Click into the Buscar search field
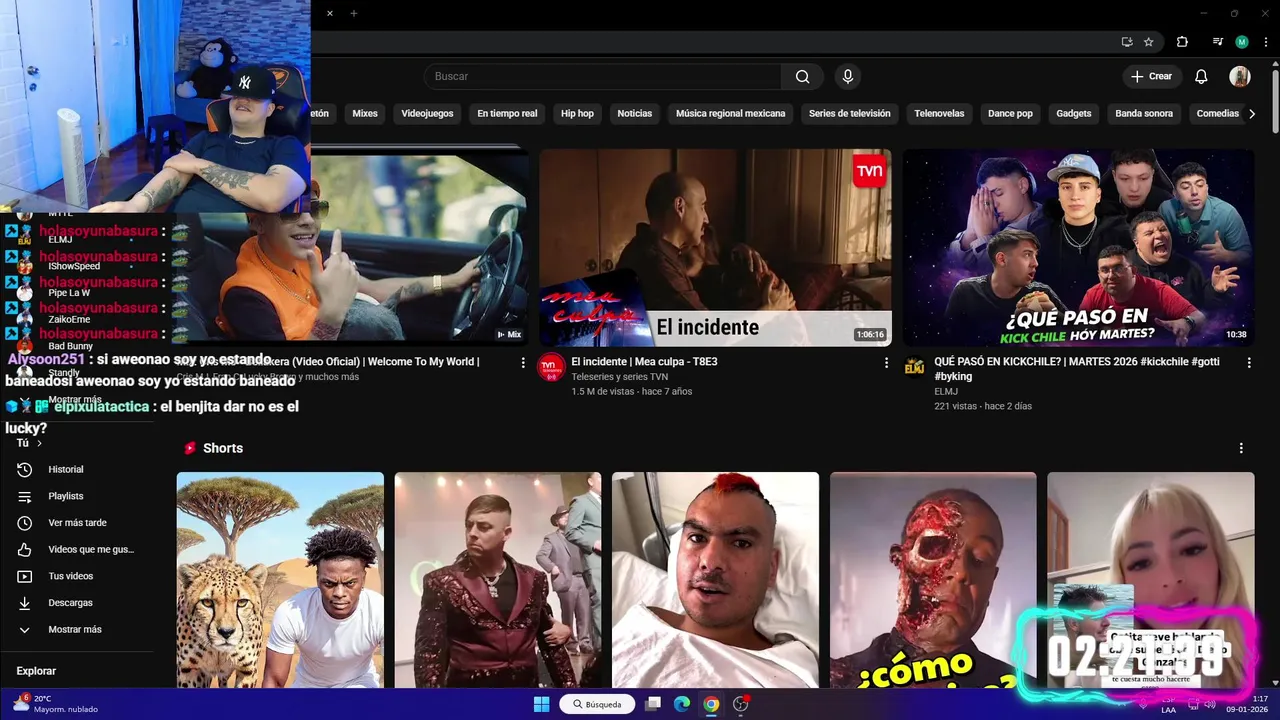1280x720 pixels. tap(603, 76)
